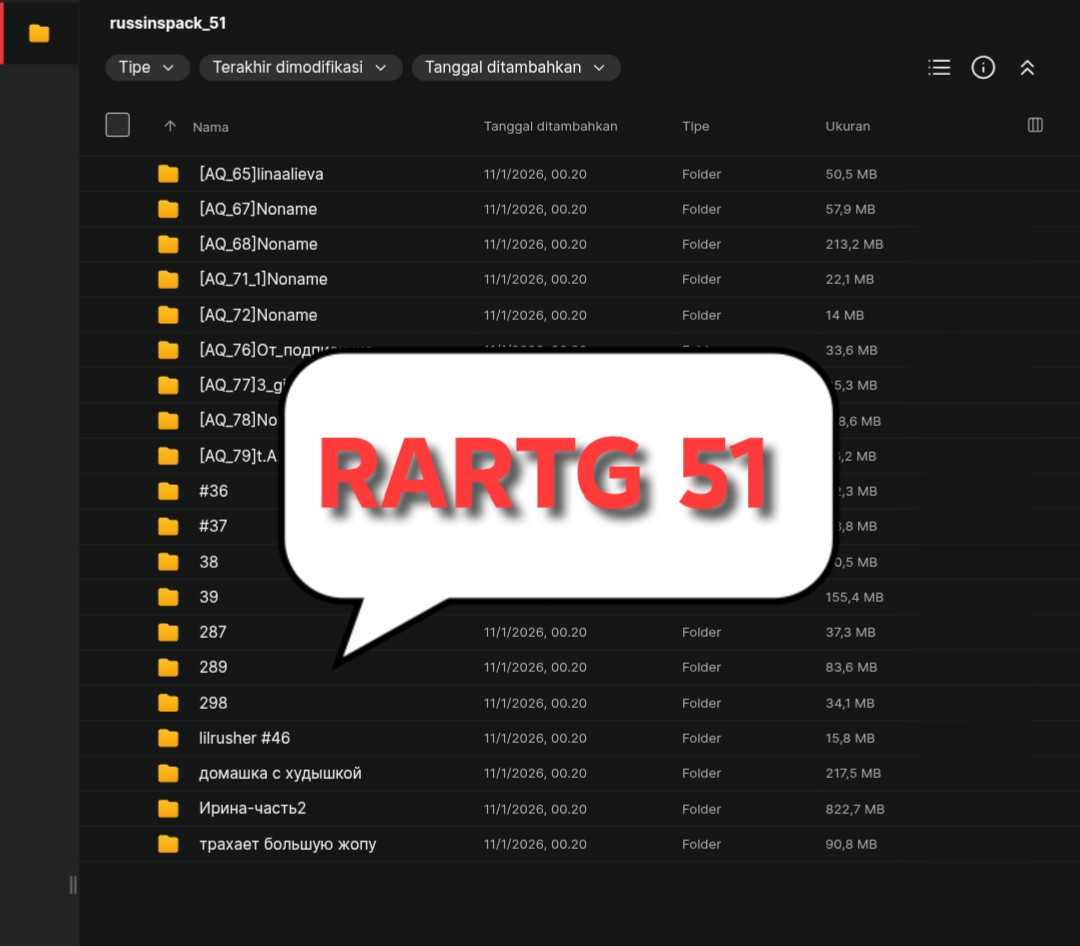Click folder icon of the #36 row
Viewport: 1080px width, 946px height.
168,491
